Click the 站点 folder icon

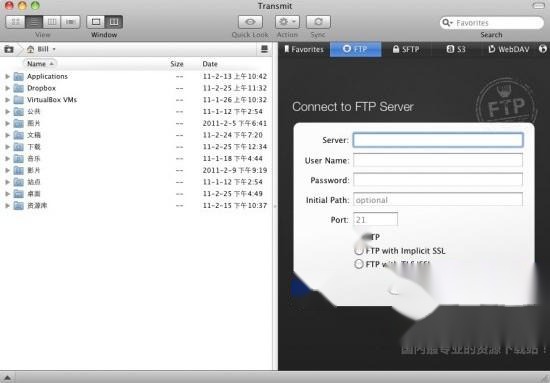pyautogui.click(x=19, y=182)
